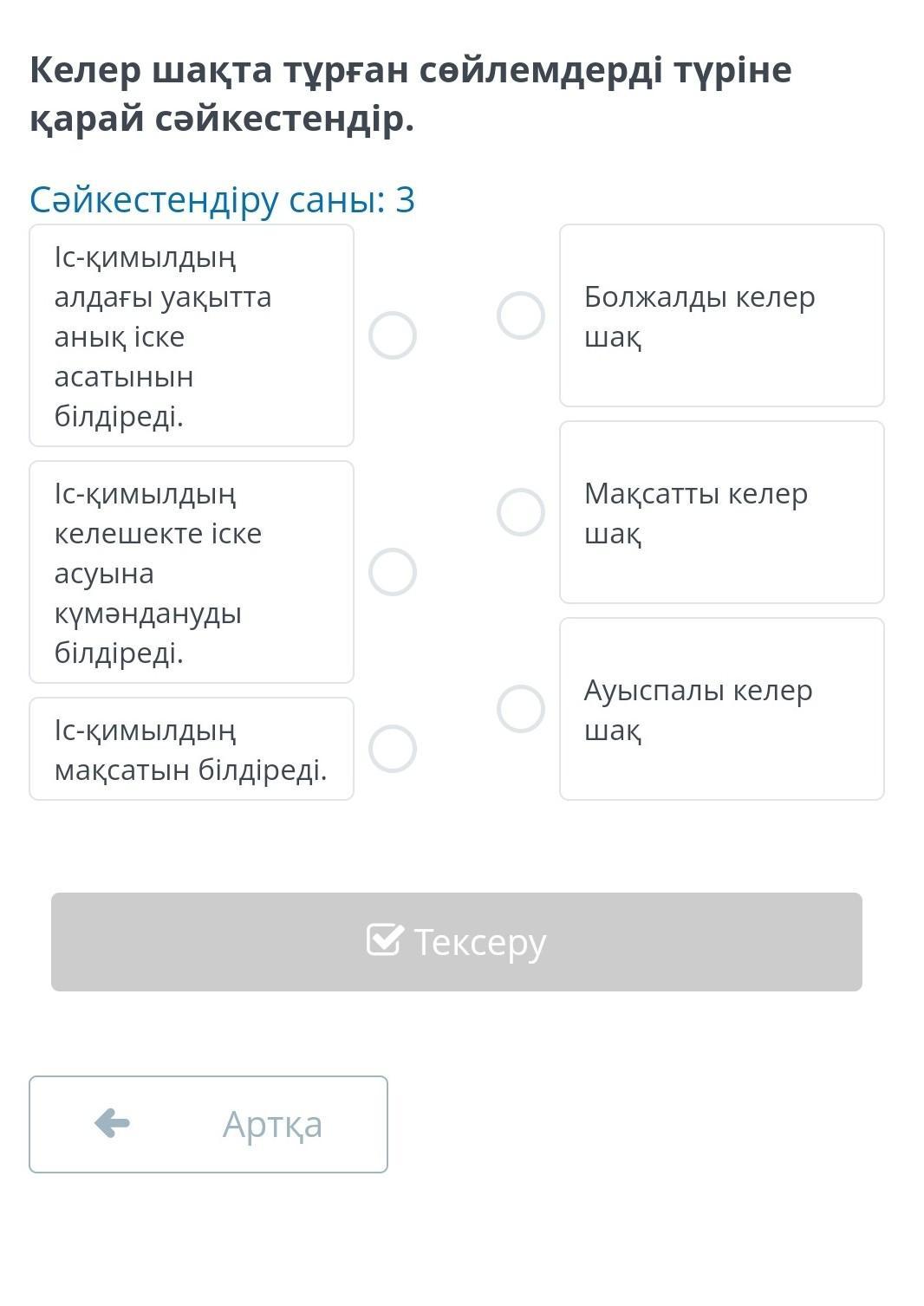Select radio beside Болжалды келер шақ

pos(521,315)
